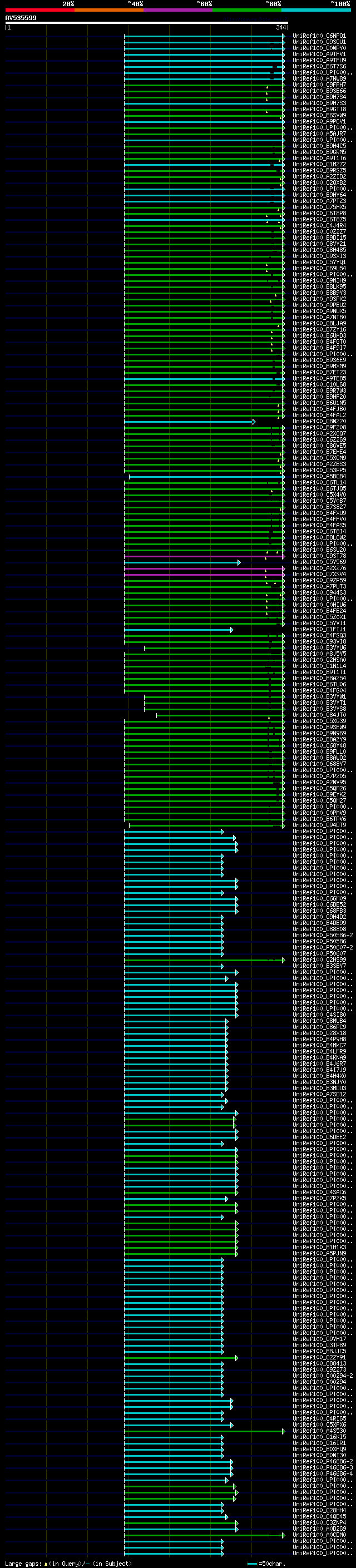
Task: Click hit label UniRef100_A9NUX5
Action: (319, 311)
